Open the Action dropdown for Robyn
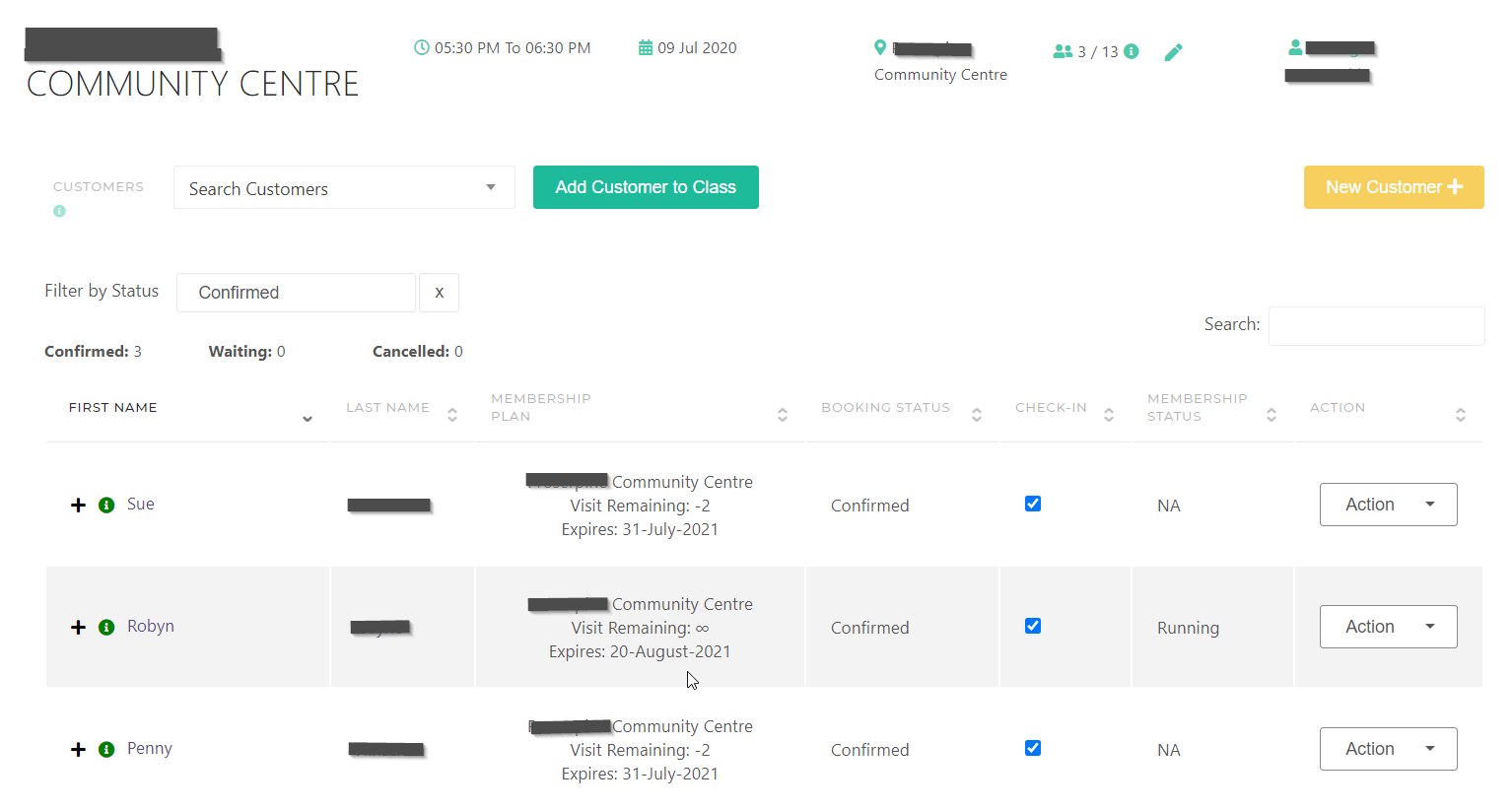Viewport: 1512px width, 811px height. pos(1388,627)
